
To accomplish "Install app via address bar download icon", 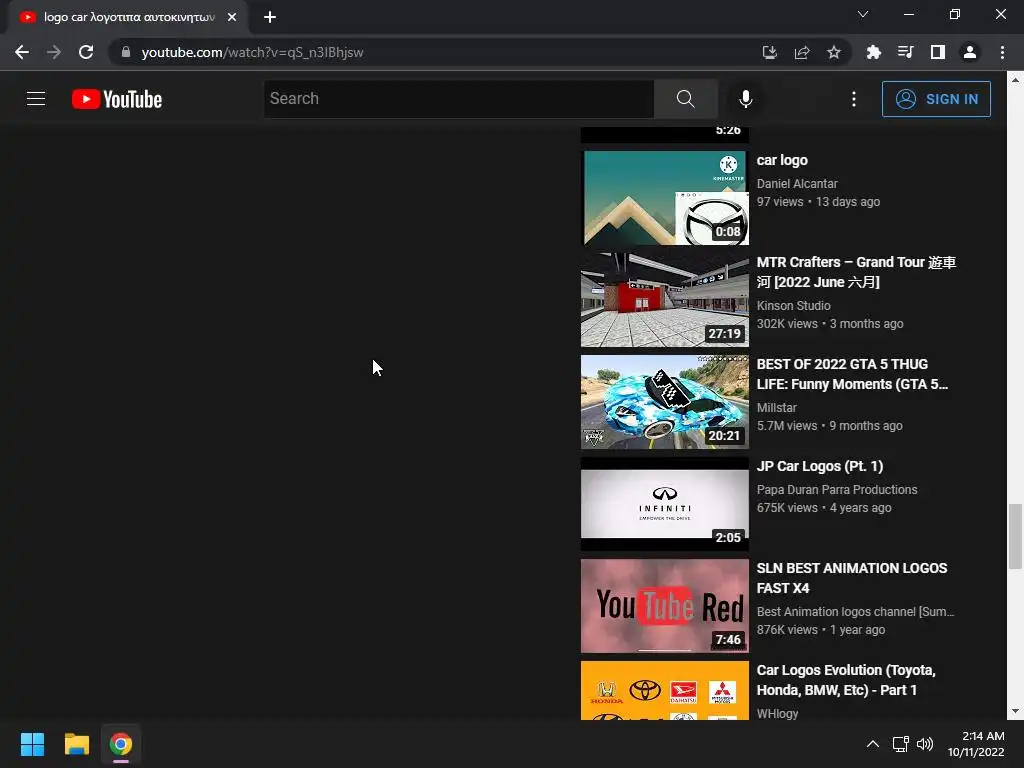I will point(770,52).
